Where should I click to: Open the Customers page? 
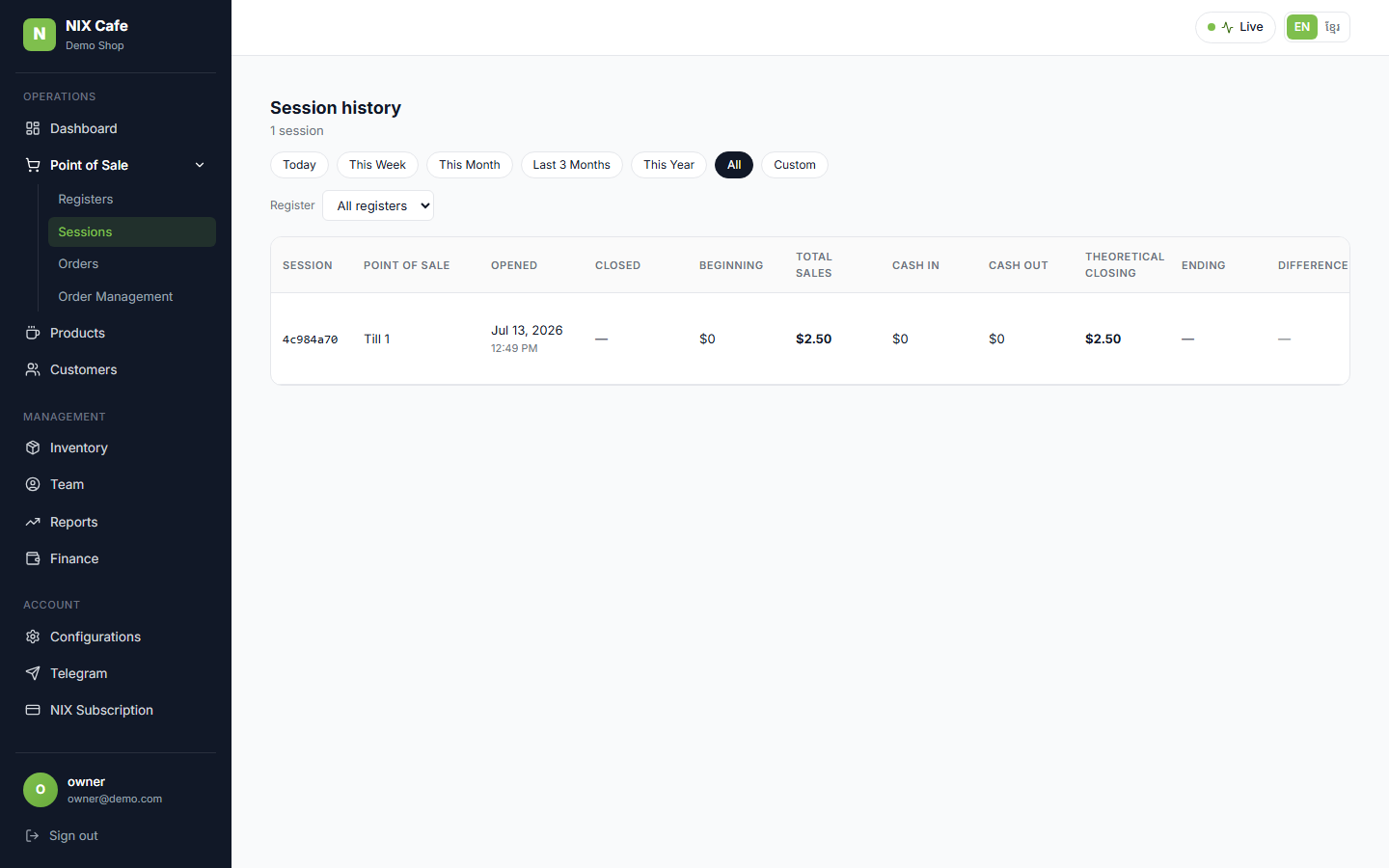click(116, 369)
